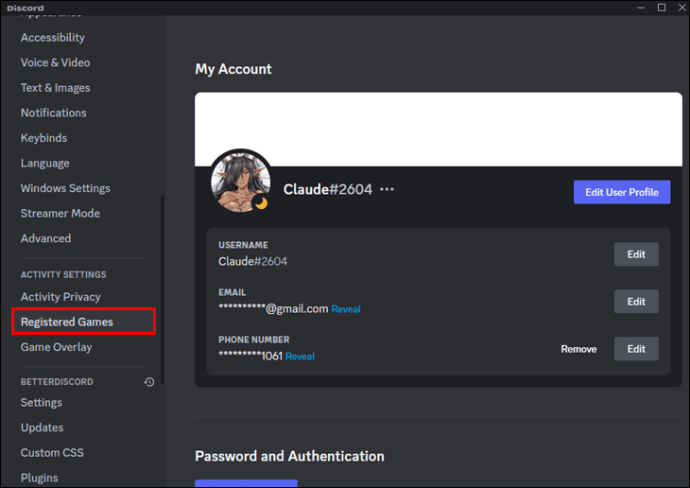Go to Voice & Video settings

(55, 63)
